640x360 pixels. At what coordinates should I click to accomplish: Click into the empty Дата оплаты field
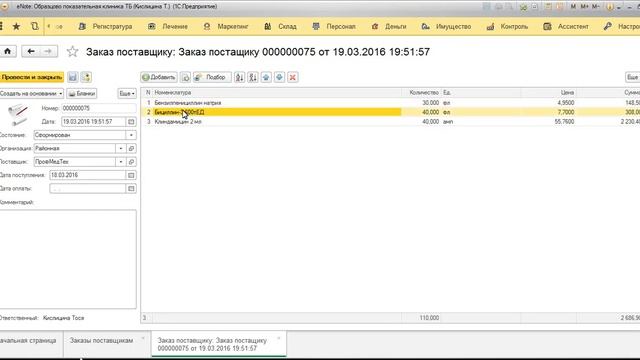point(87,189)
